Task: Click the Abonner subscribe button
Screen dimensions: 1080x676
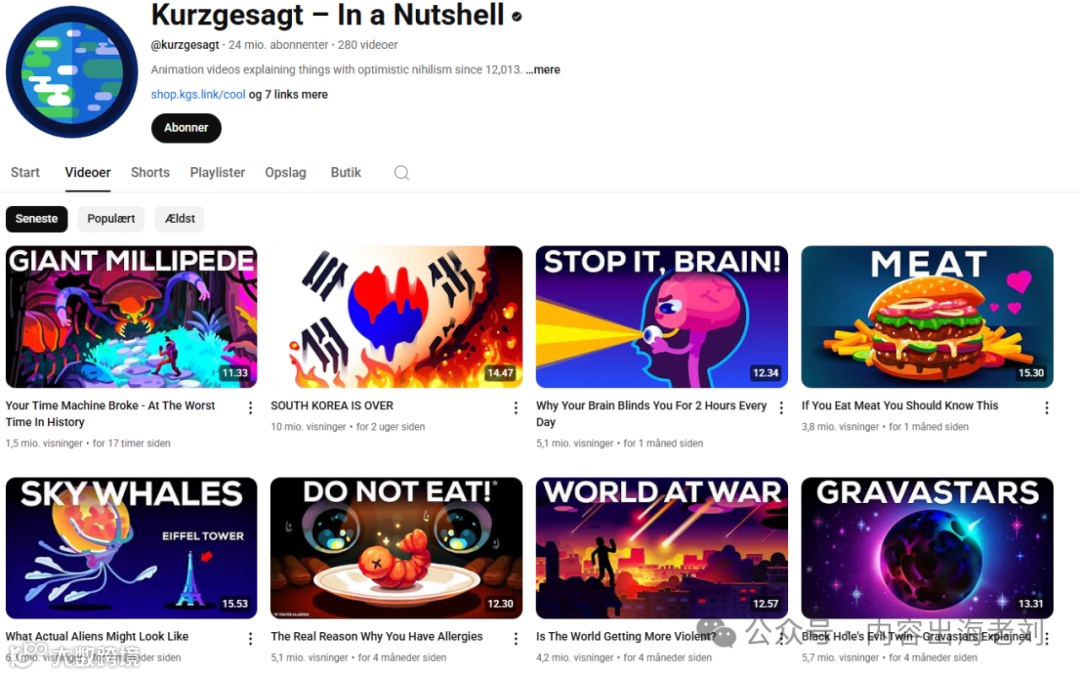Action: [x=186, y=128]
